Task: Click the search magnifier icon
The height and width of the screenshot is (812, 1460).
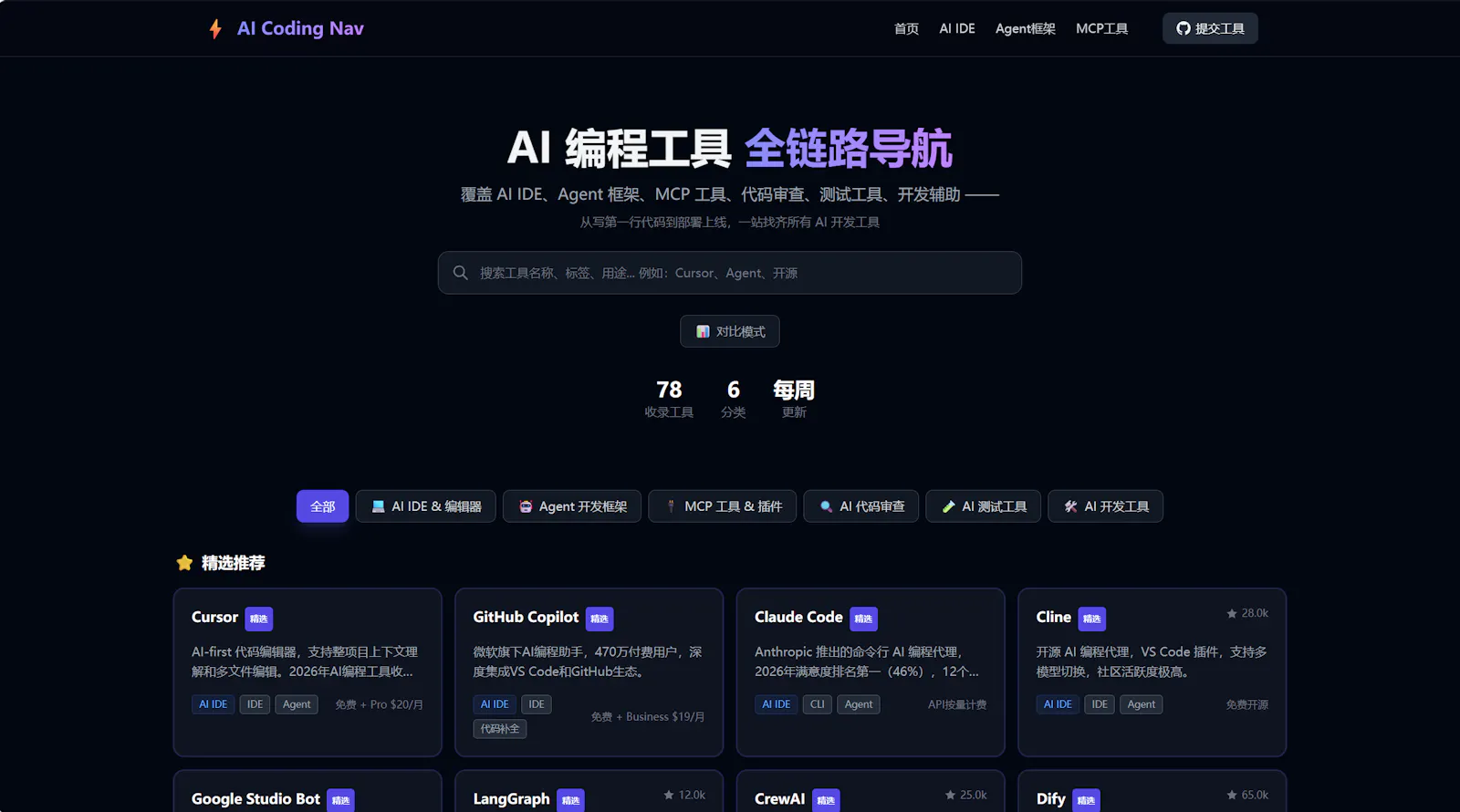Action: 461,273
